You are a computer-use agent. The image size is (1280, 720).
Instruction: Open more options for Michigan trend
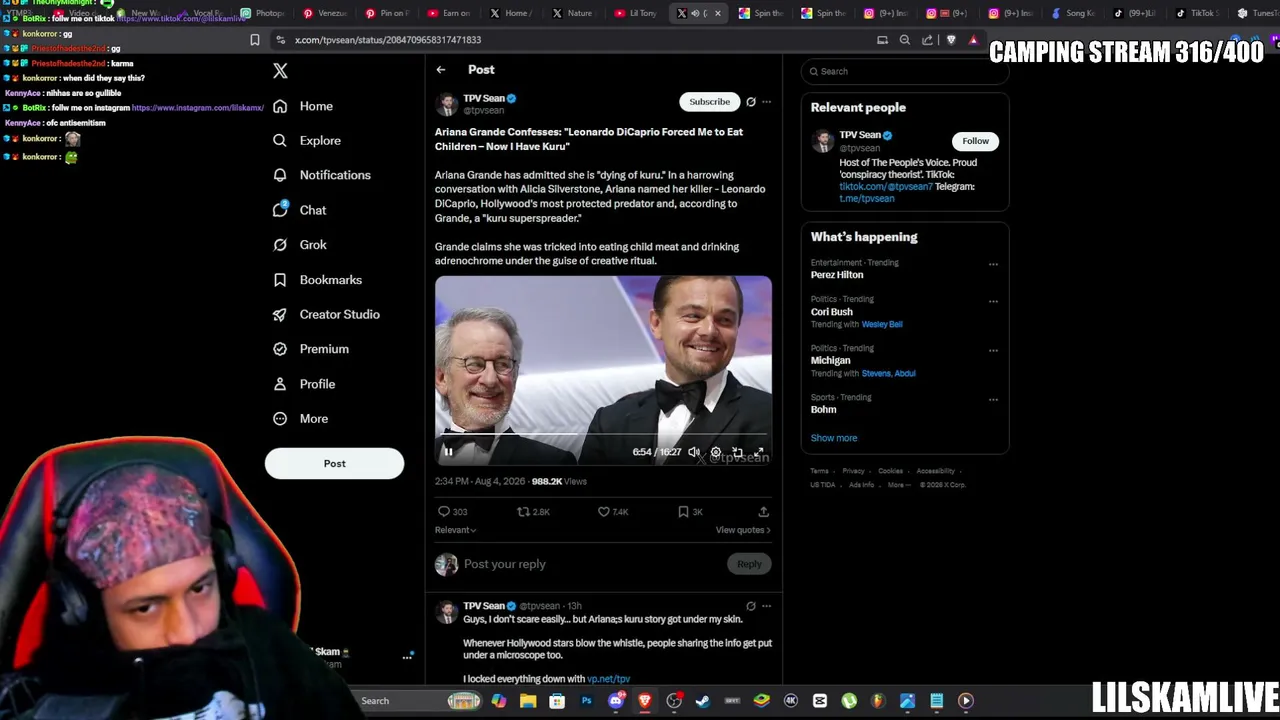point(993,350)
